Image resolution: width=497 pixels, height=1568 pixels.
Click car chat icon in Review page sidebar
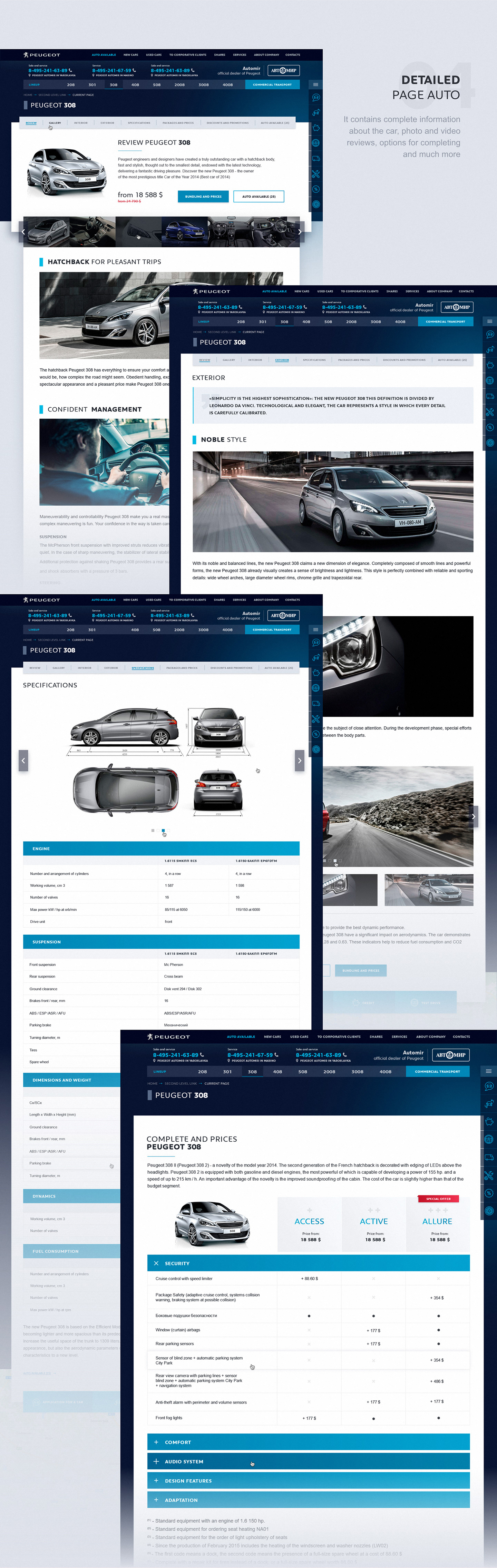pos(316,97)
